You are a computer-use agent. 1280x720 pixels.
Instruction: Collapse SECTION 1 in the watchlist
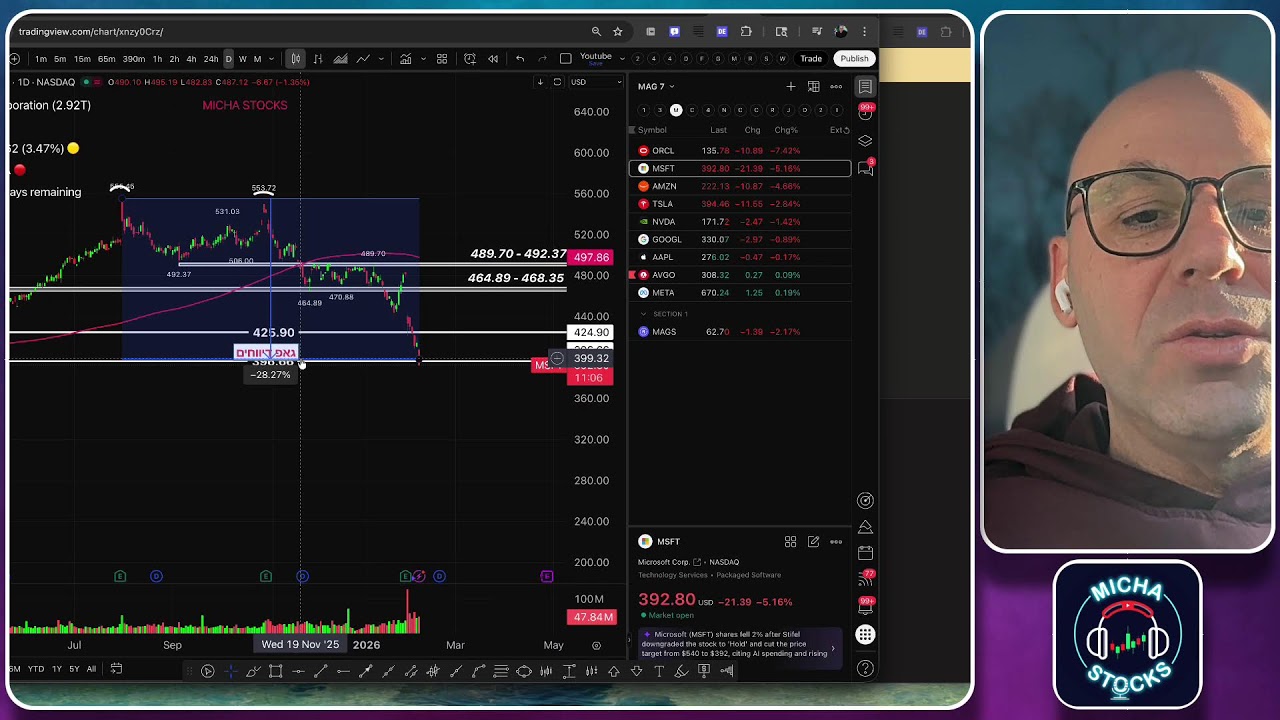(643, 314)
